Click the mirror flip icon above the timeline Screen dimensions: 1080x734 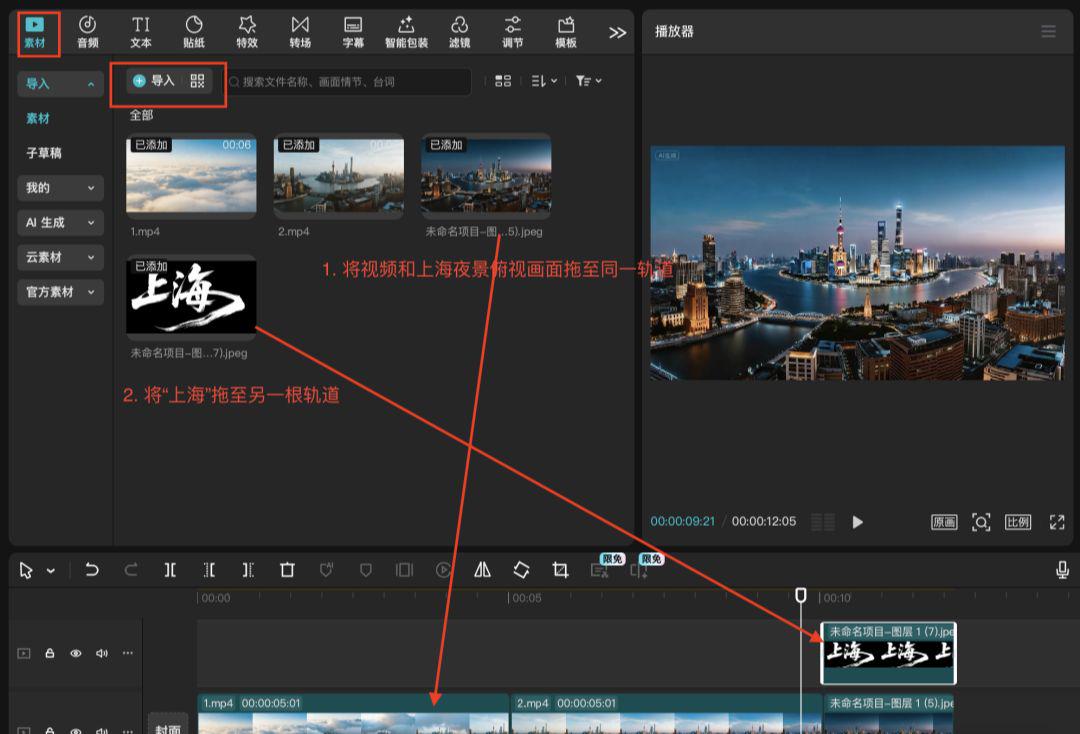(484, 569)
